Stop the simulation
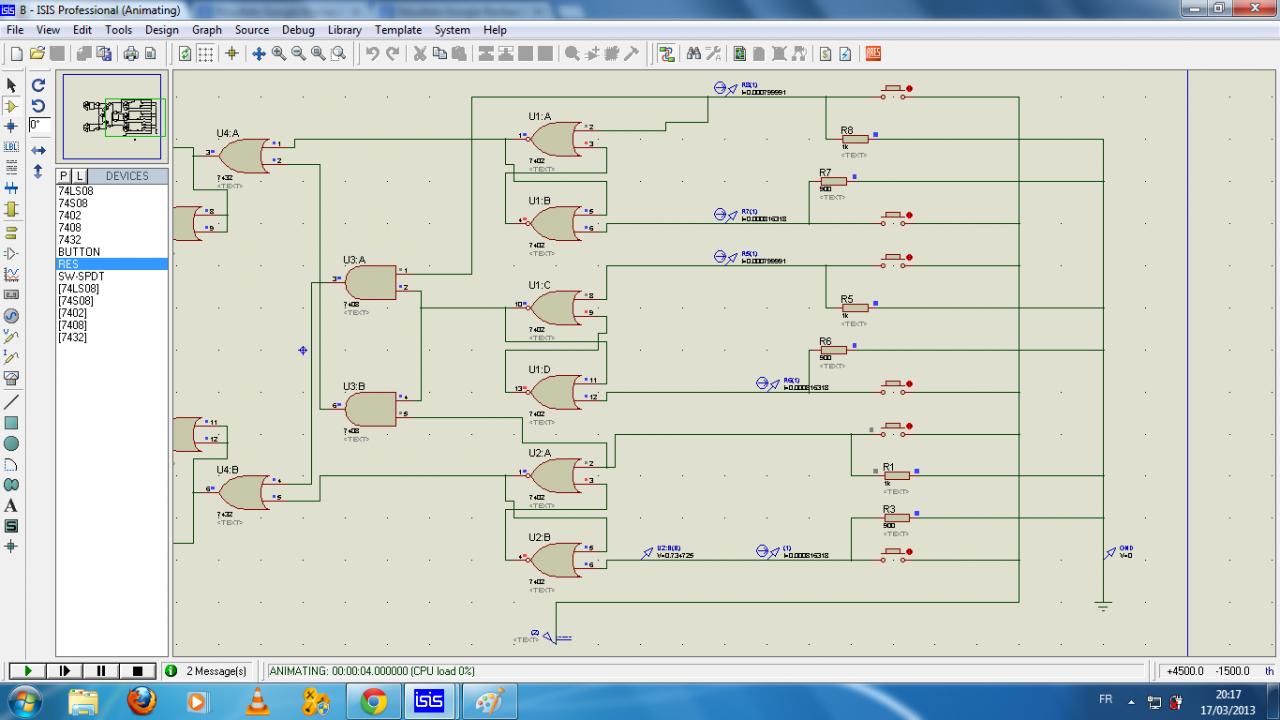This screenshot has width=1280, height=720. [x=138, y=671]
